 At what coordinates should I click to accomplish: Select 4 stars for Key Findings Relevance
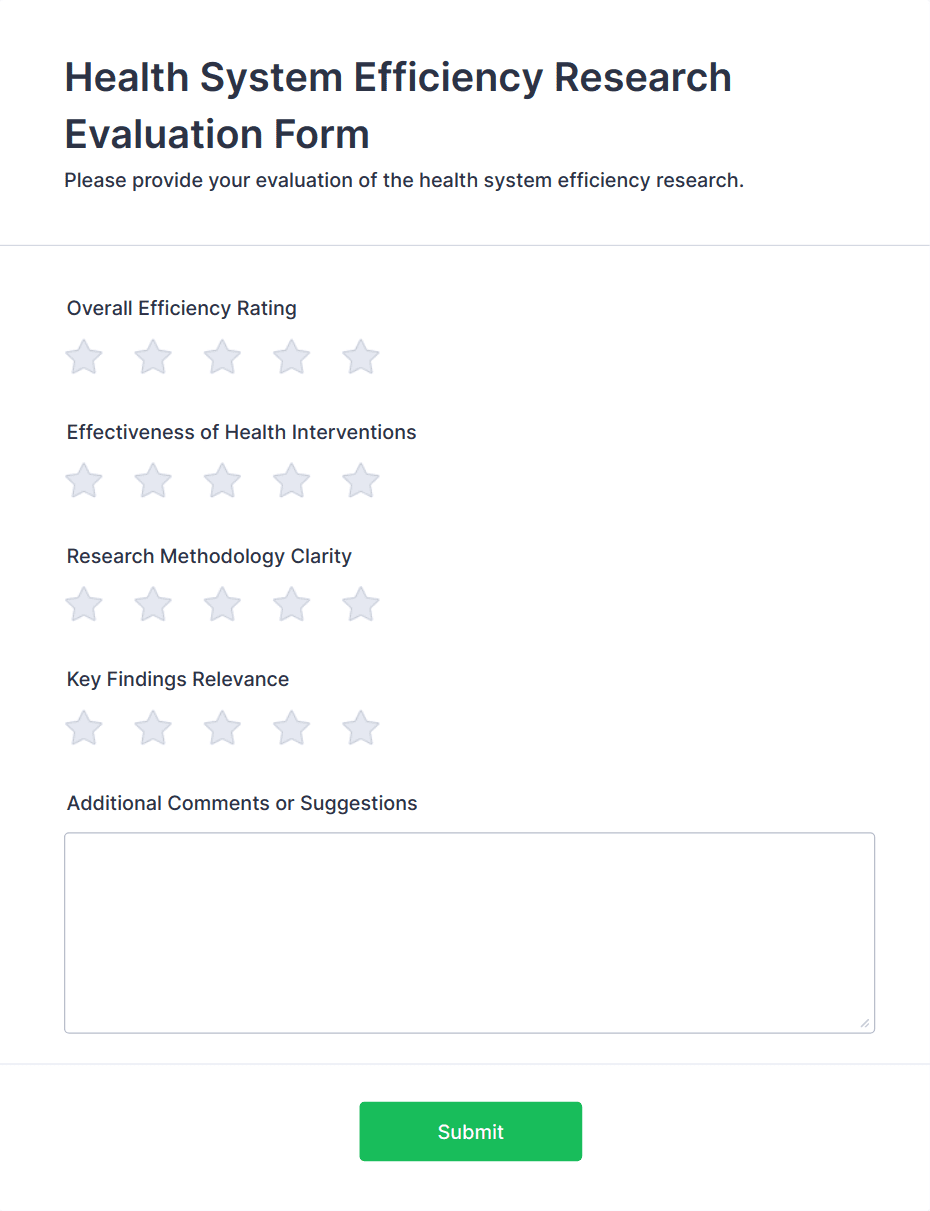coord(291,728)
